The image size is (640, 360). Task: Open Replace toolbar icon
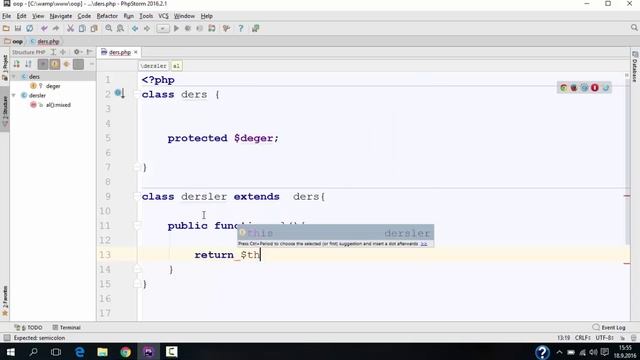pos(120,28)
